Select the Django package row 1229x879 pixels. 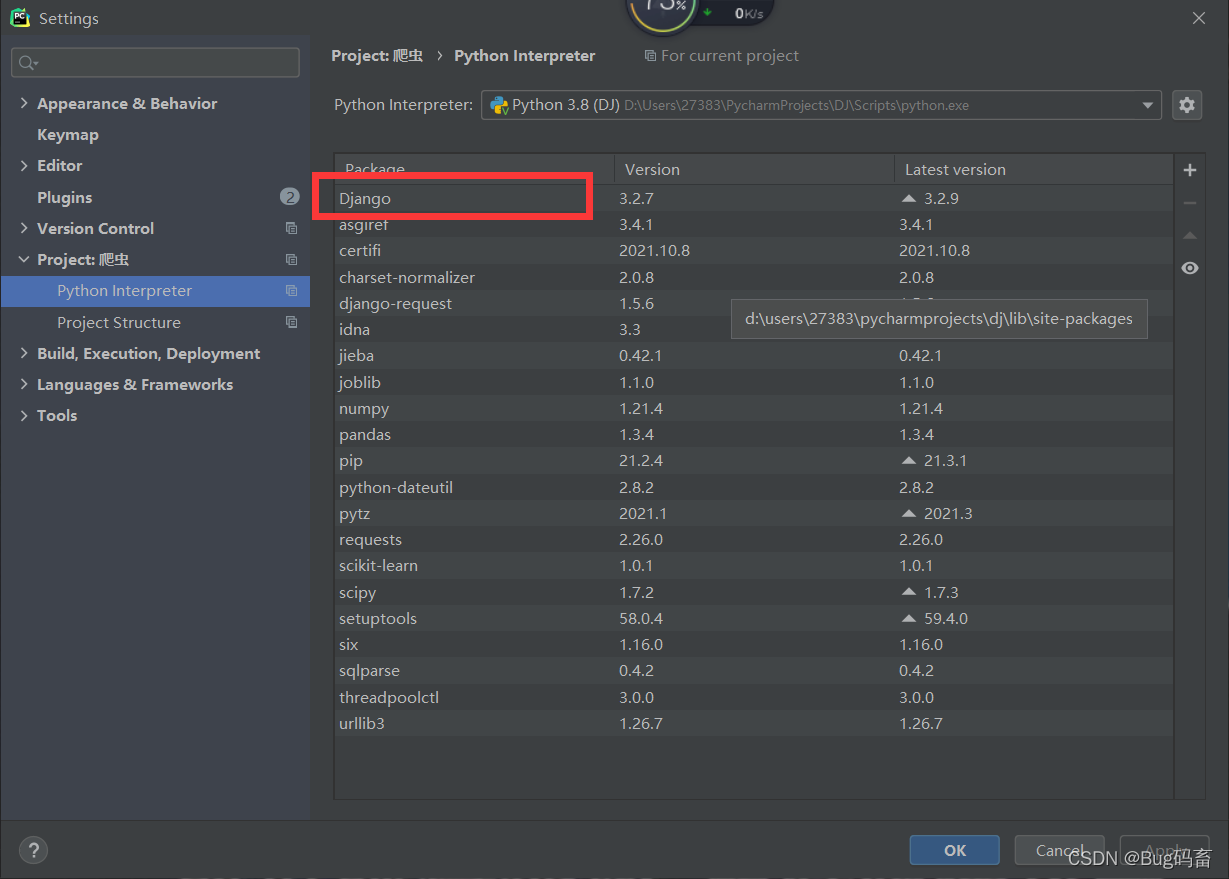point(754,198)
